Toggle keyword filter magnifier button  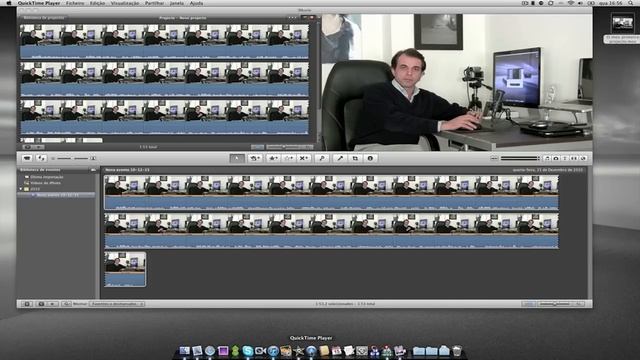tap(66, 304)
